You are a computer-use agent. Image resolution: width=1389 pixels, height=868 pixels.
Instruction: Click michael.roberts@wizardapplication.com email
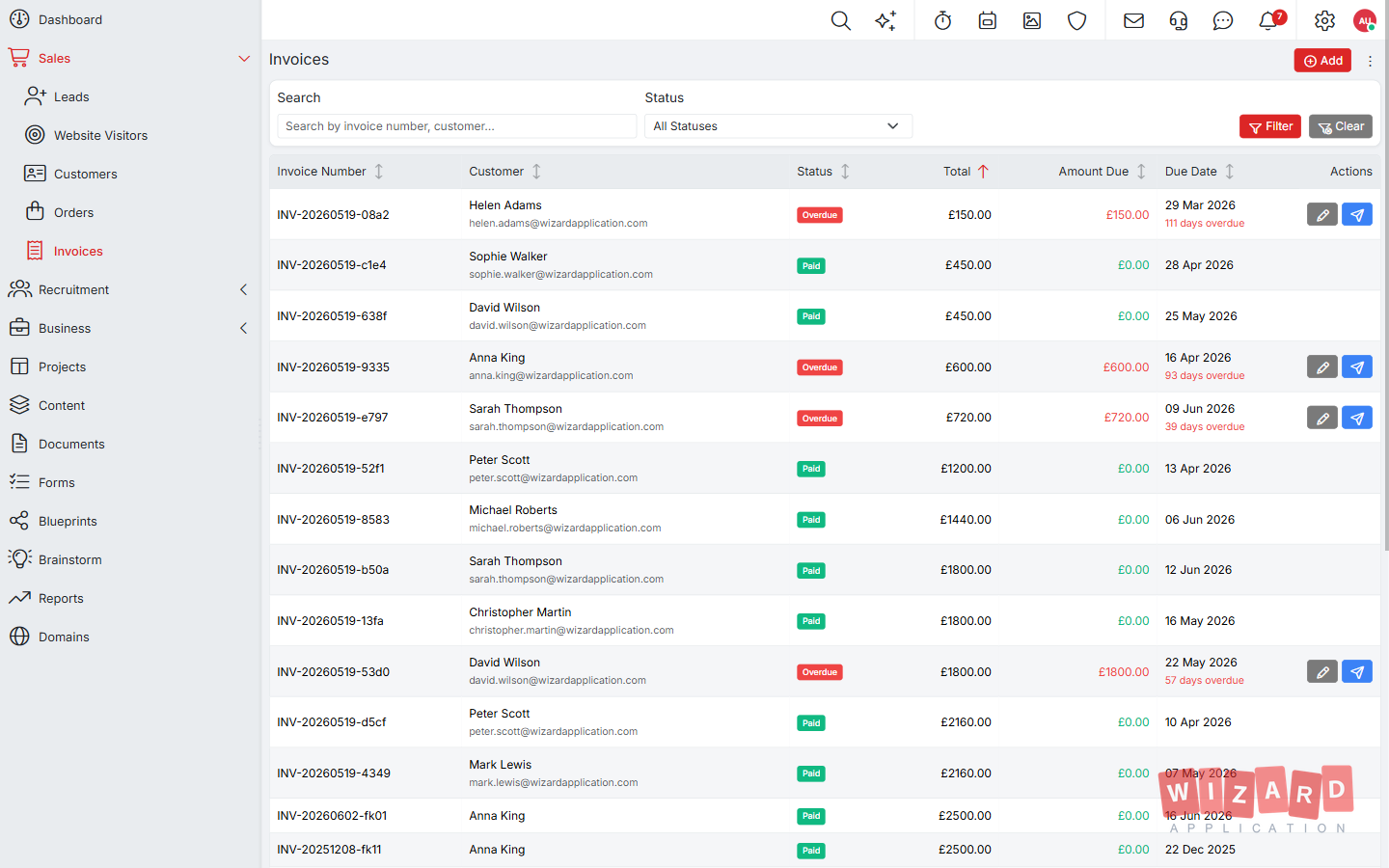point(565,529)
